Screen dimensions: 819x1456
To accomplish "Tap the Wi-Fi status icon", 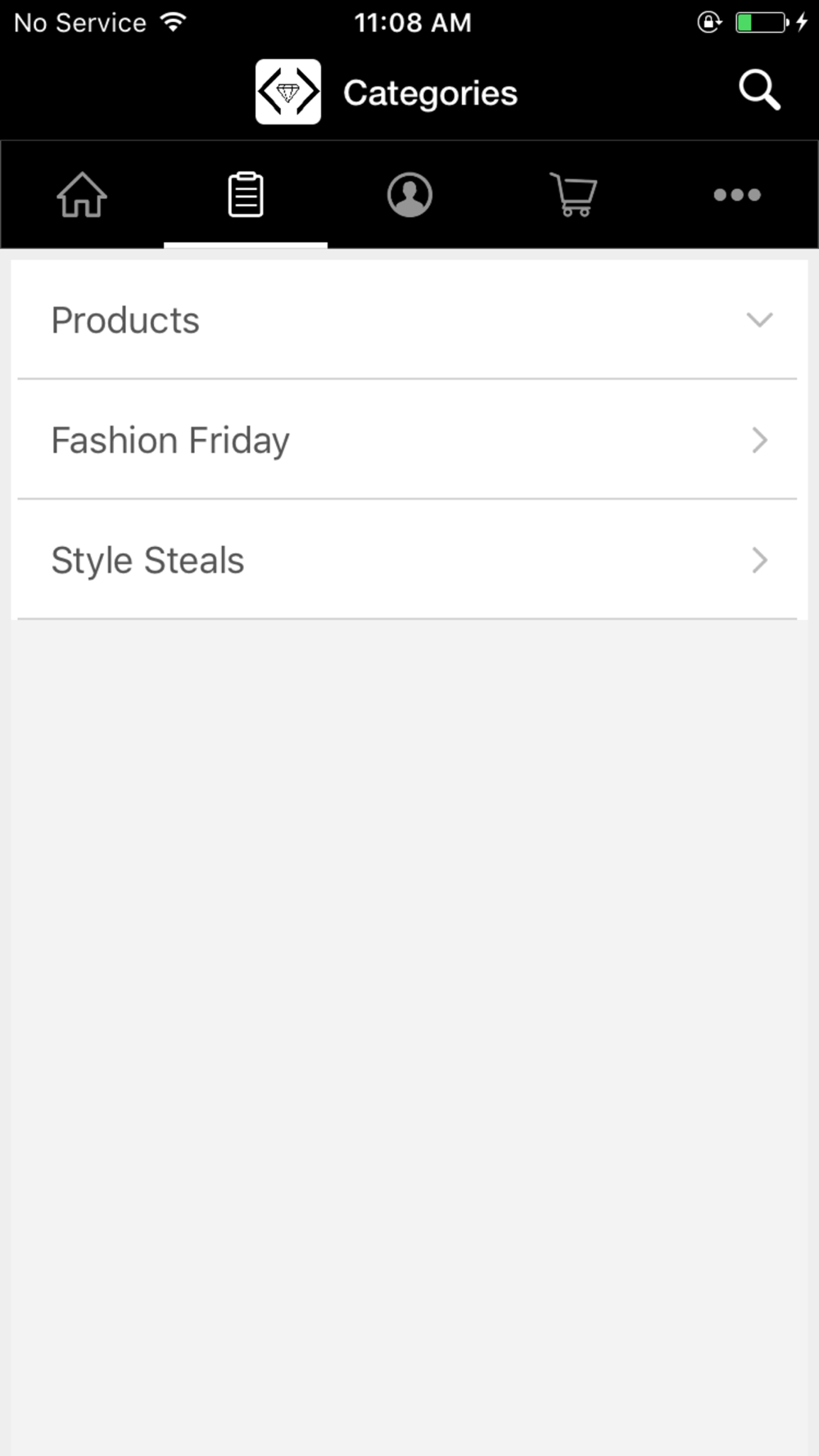I will [174, 22].
